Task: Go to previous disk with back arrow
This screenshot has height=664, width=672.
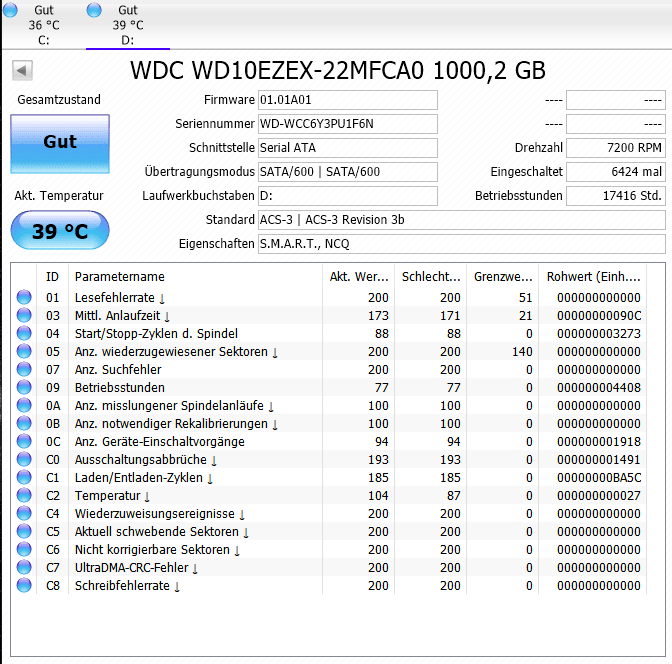Action: (x=22, y=70)
